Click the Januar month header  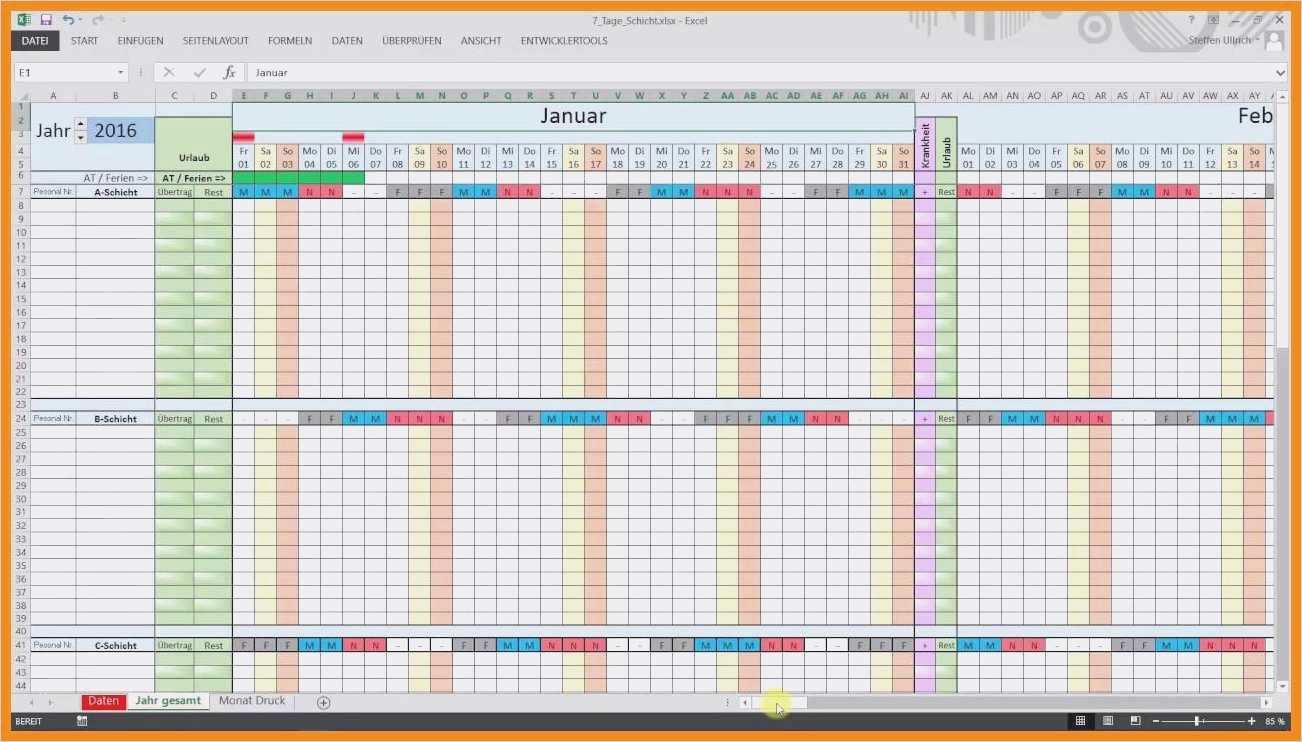coord(573,116)
